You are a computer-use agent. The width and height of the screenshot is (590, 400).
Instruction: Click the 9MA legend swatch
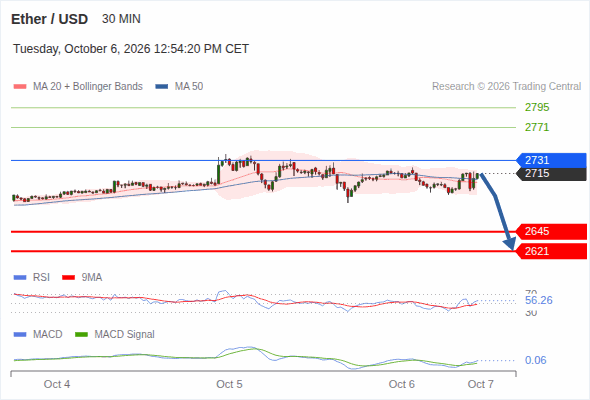(68, 278)
